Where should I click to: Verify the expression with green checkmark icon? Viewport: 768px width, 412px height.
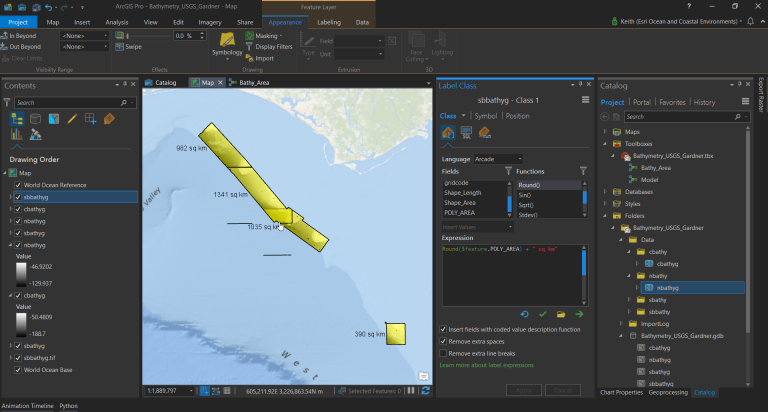pos(543,314)
